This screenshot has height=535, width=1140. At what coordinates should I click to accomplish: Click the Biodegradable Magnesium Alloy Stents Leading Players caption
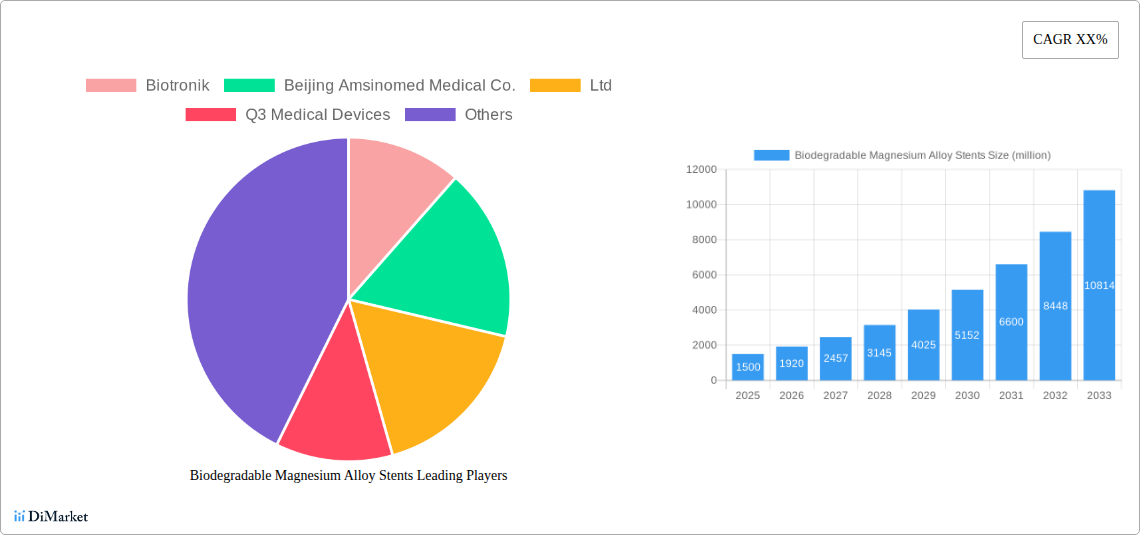click(348, 476)
